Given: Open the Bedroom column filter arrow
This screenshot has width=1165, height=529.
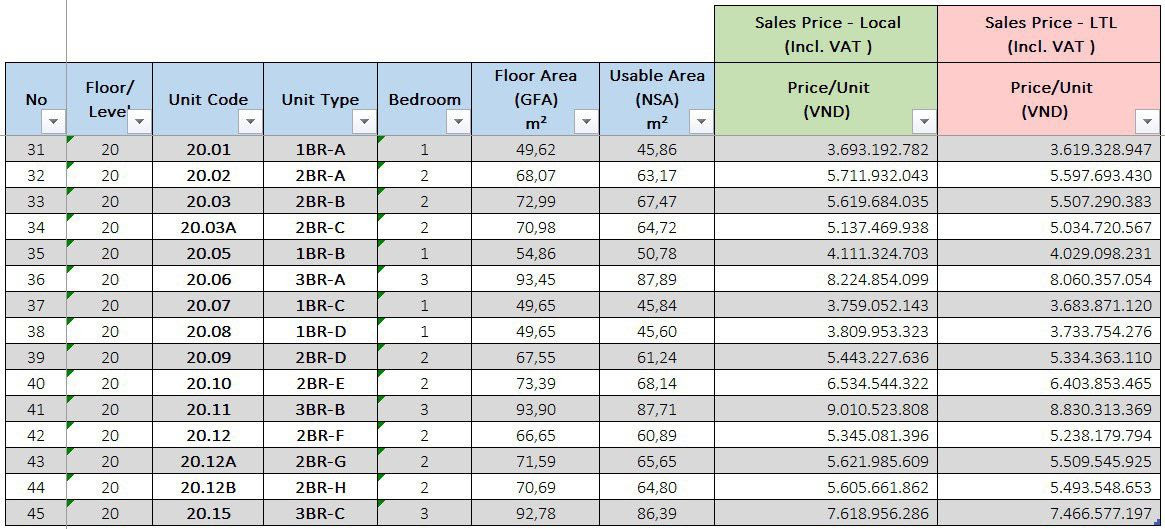Looking at the screenshot, I should (458, 121).
